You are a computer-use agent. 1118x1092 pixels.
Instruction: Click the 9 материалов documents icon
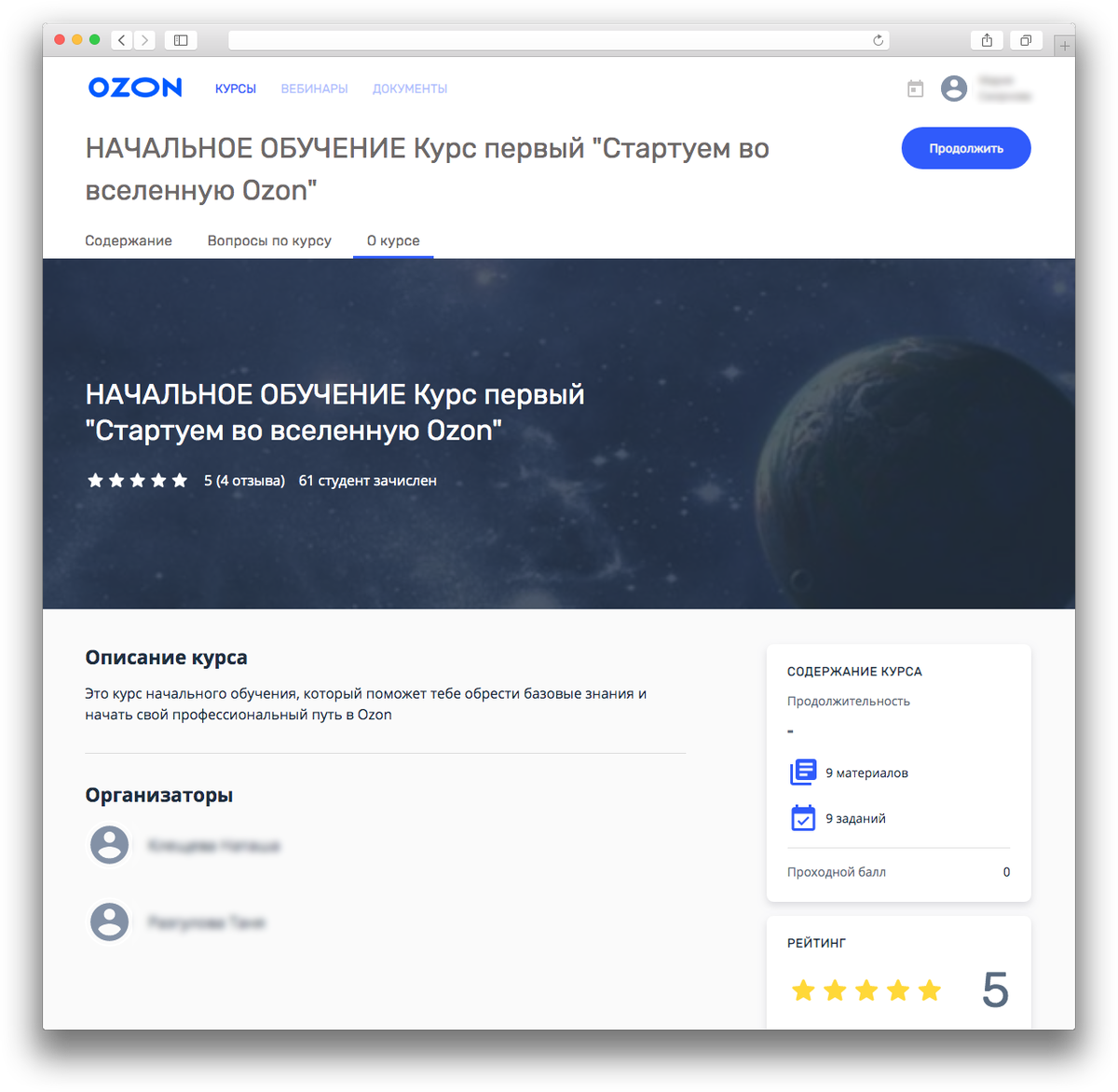pyautogui.click(x=803, y=772)
